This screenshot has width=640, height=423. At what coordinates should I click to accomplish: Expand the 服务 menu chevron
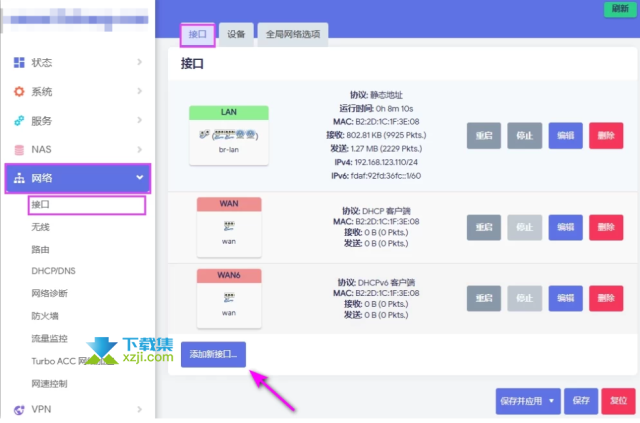point(140,120)
